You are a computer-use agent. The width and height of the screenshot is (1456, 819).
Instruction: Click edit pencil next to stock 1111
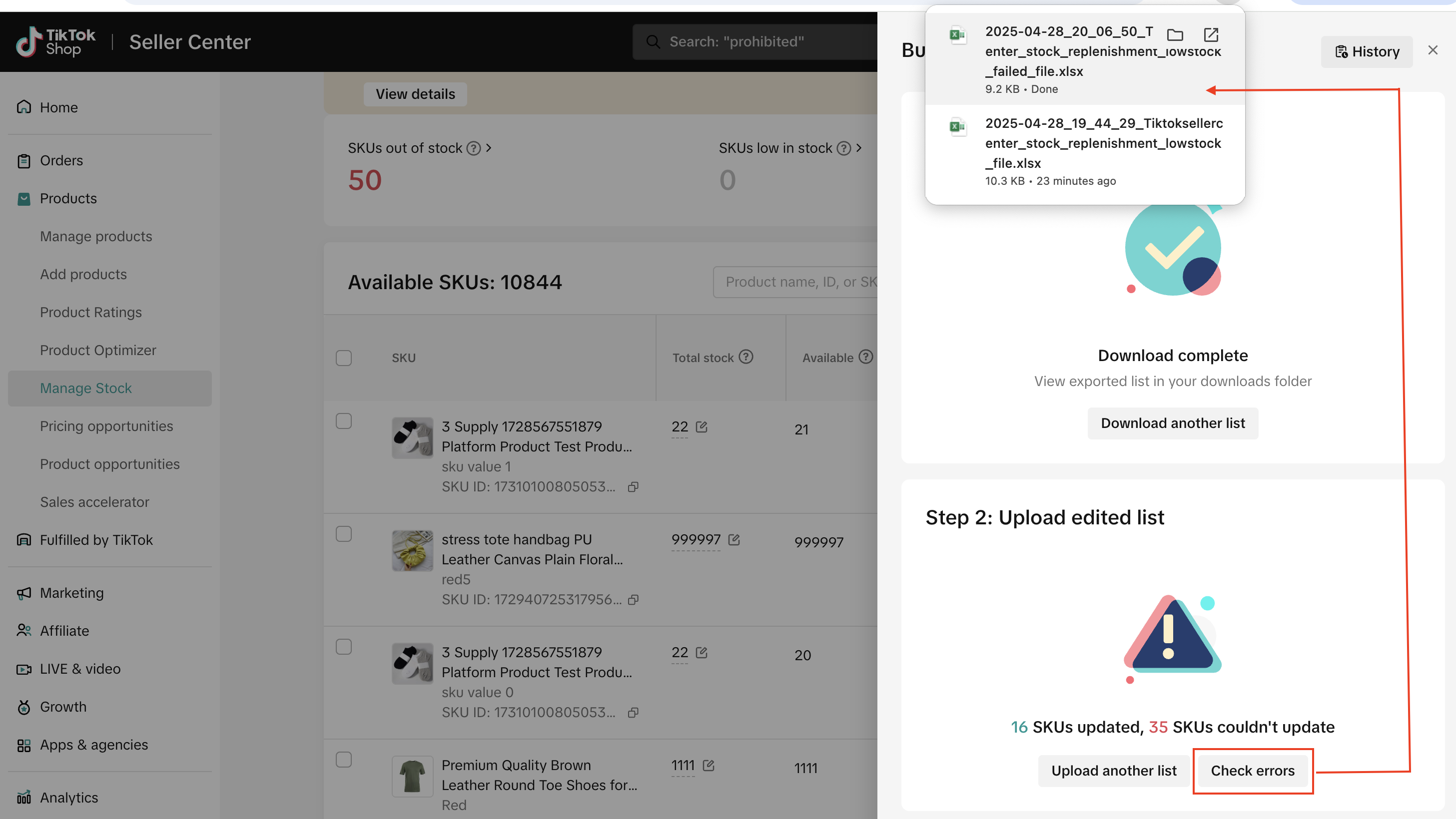coord(708,766)
